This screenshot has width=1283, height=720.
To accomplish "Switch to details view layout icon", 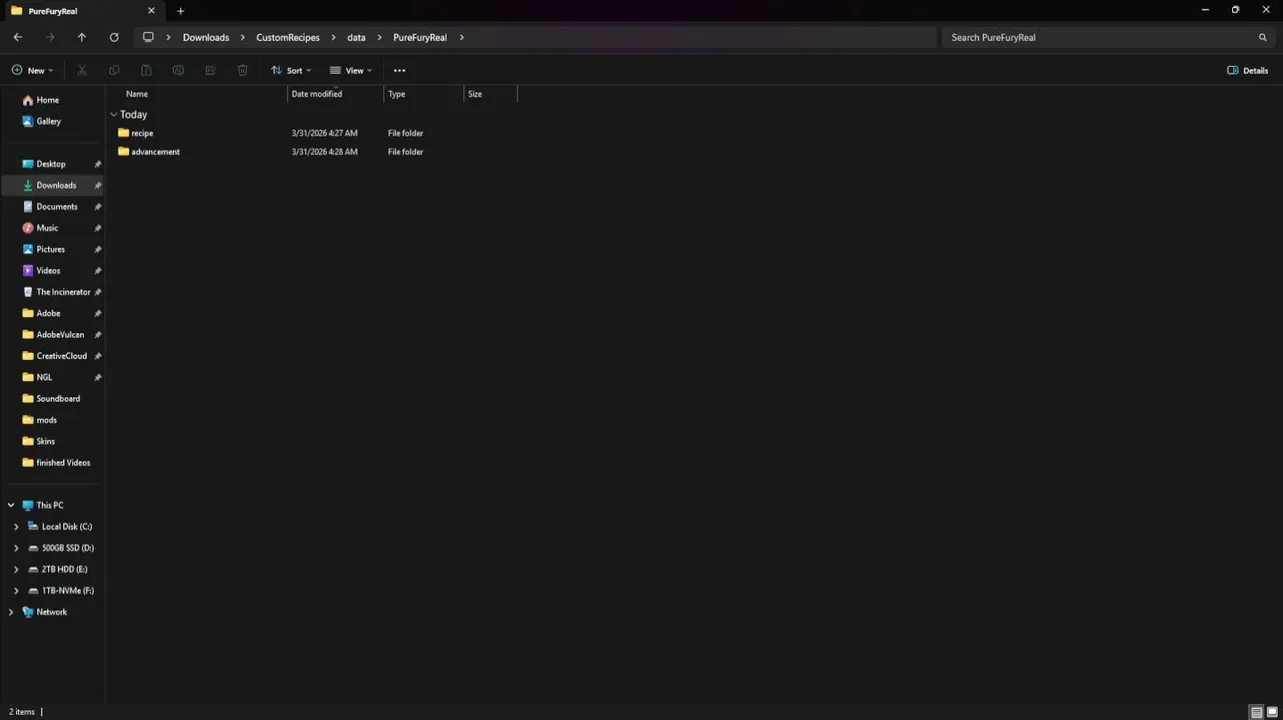I will (x=1256, y=712).
